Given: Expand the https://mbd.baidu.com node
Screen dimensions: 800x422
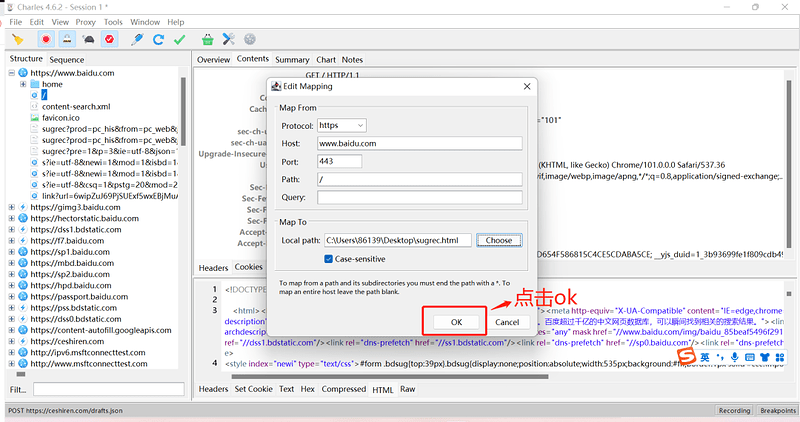Looking at the screenshot, I should [11, 263].
